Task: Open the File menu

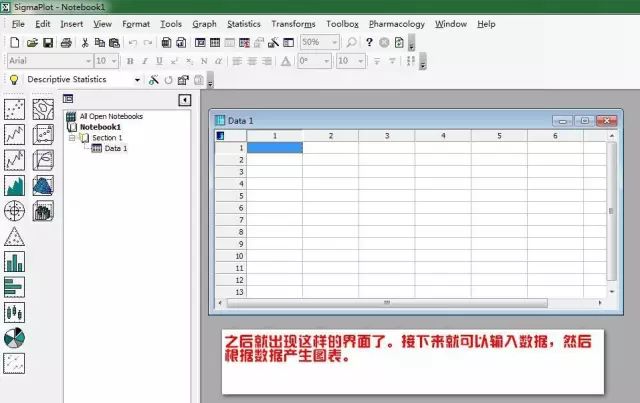Action: [x=18, y=24]
